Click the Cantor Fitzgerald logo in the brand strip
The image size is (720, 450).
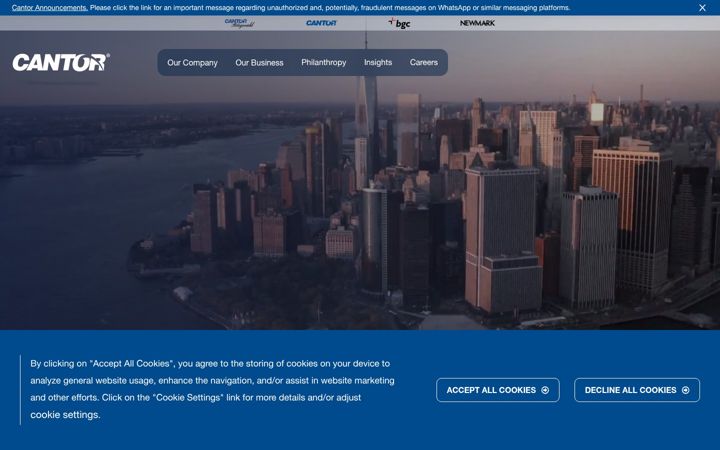pyautogui.click(x=239, y=23)
